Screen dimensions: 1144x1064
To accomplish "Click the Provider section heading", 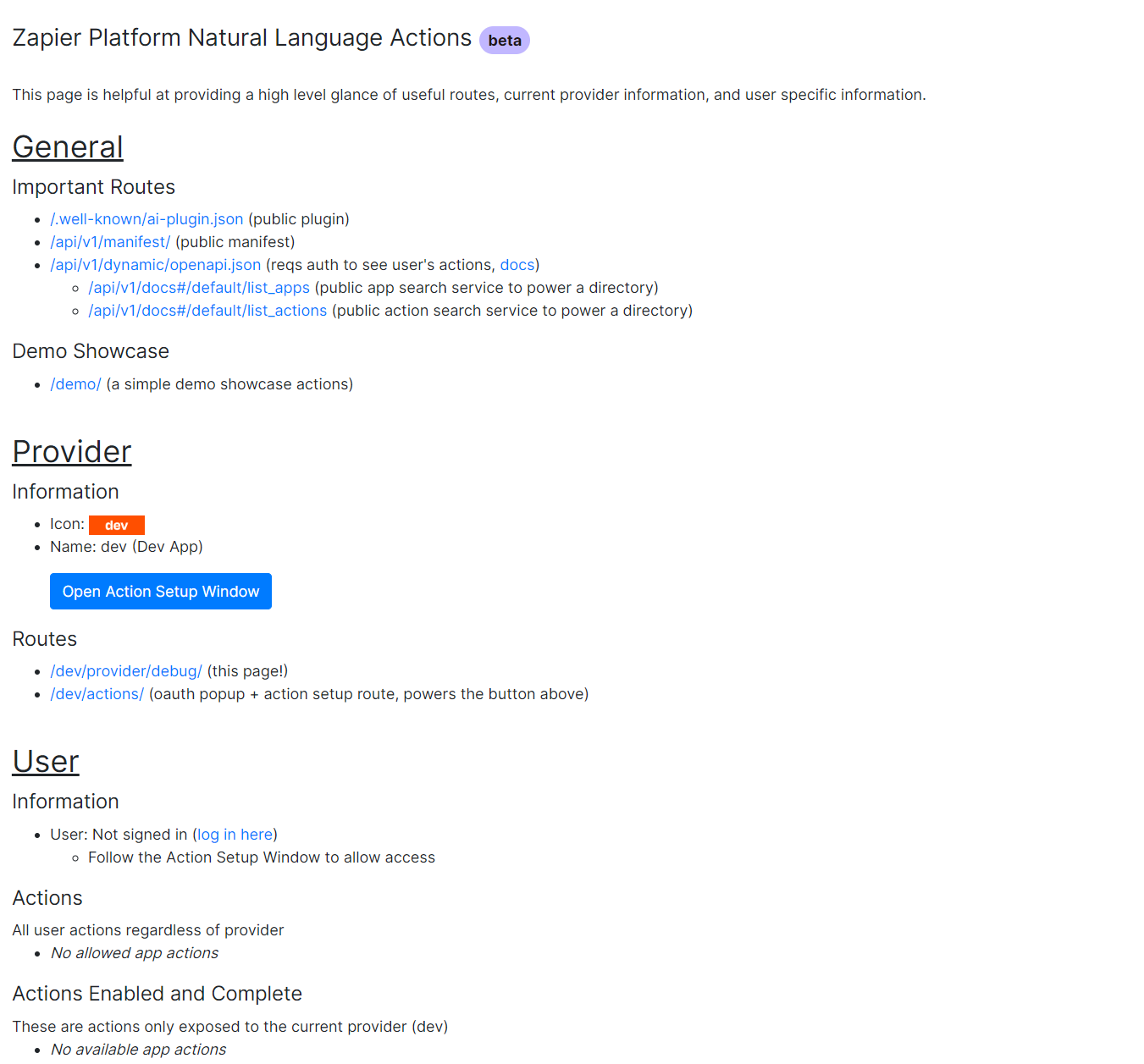I will pyautogui.click(x=71, y=451).
